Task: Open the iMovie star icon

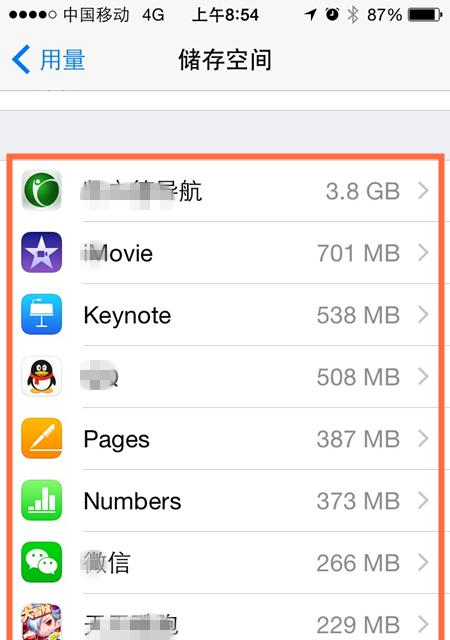Action: click(42, 252)
